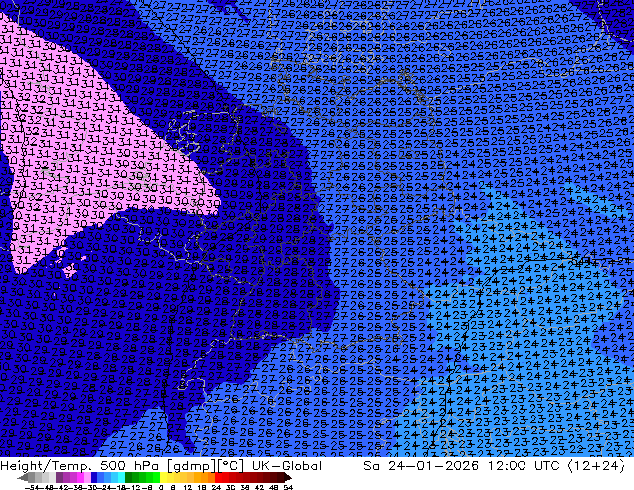Click the right arrow end of color scale
The image size is (634, 490).
click(288, 478)
